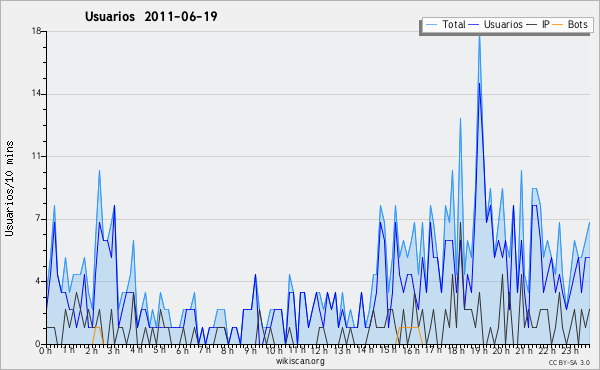The height and width of the screenshot is (370, 600).
Task: Click the '14 h' x-axis label
Action: (x=365, y=350)
